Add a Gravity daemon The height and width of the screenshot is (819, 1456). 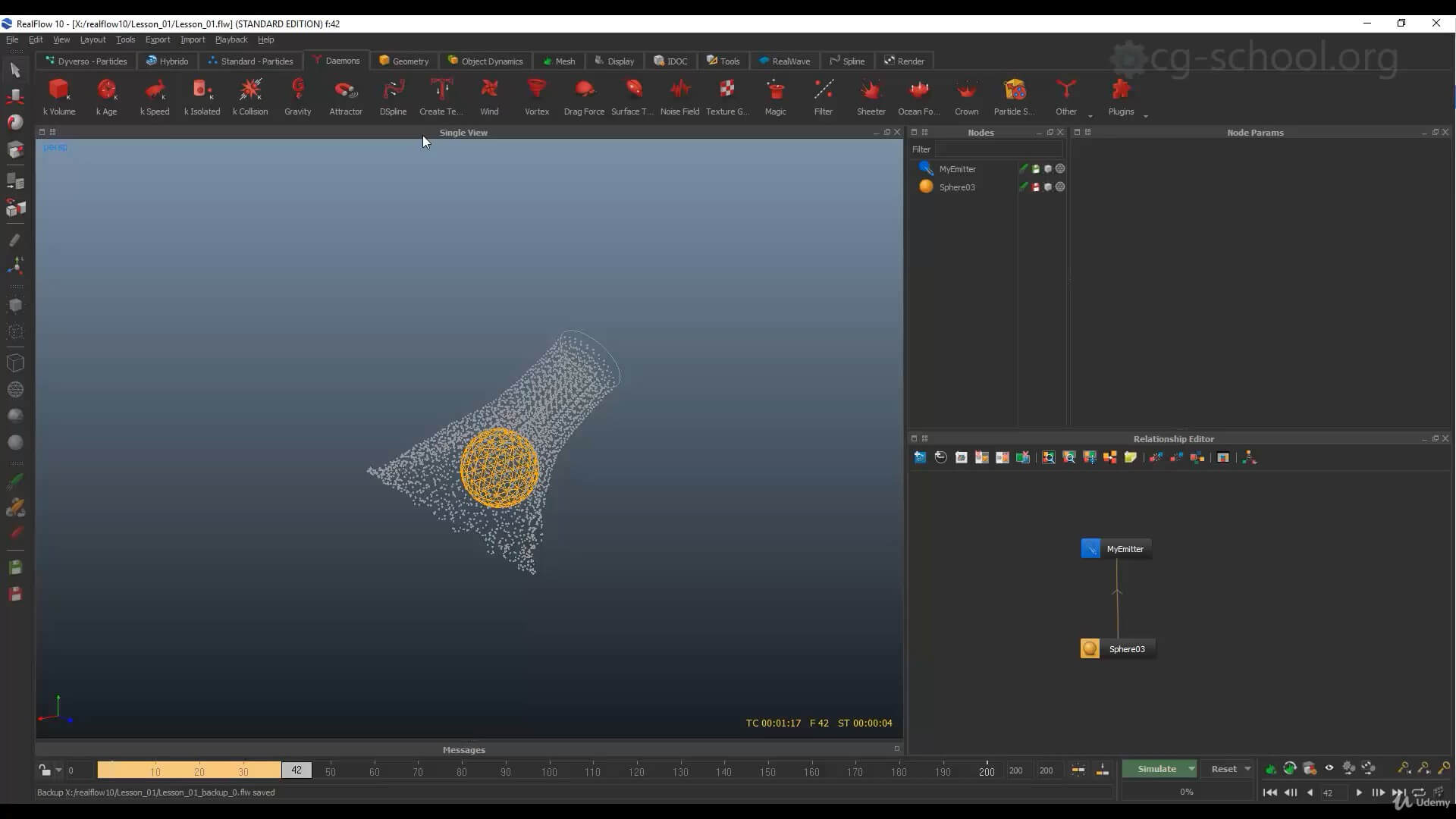pos(298,97)
